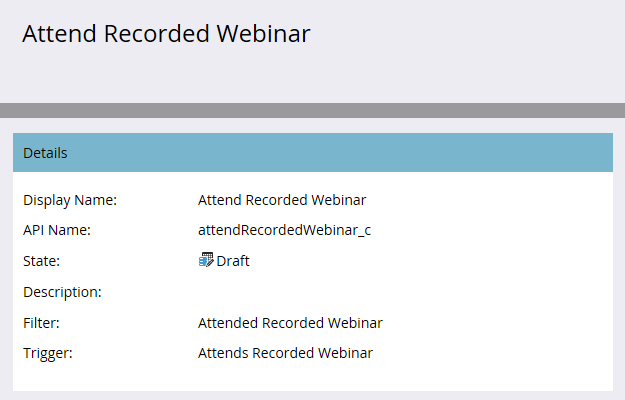Click the gray divider bar below the title

[x=312, y=110]
